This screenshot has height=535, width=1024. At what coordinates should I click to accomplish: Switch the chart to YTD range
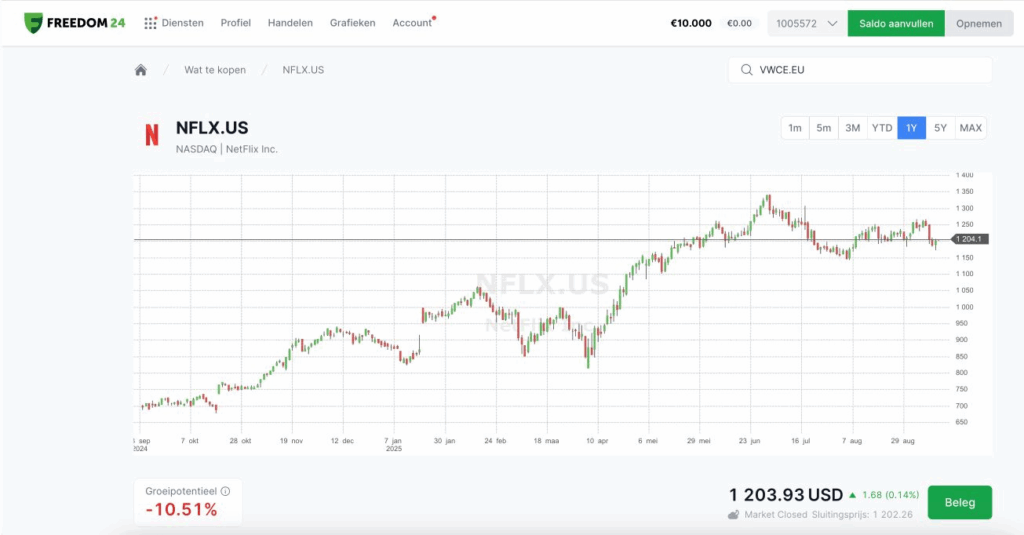click(882, 128)
